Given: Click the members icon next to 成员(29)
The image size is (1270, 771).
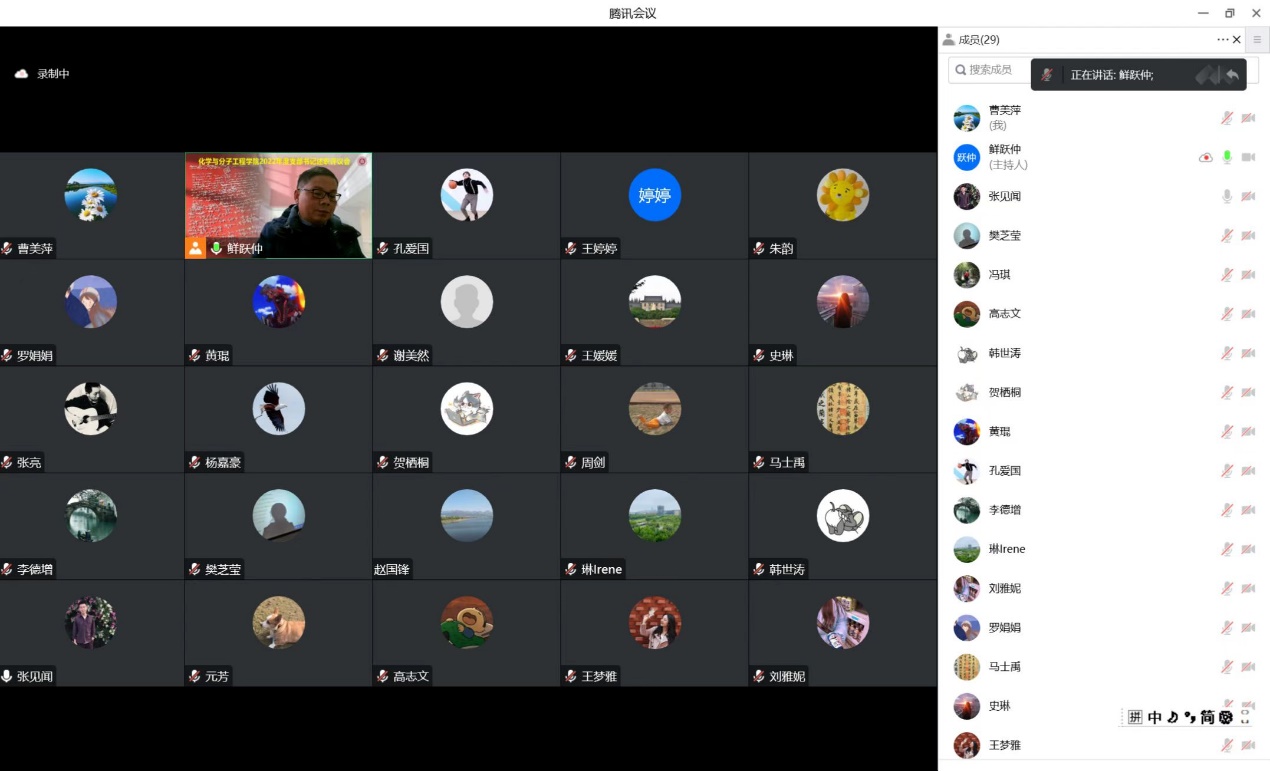Looking at the screenshot, I should pos(948,40).
